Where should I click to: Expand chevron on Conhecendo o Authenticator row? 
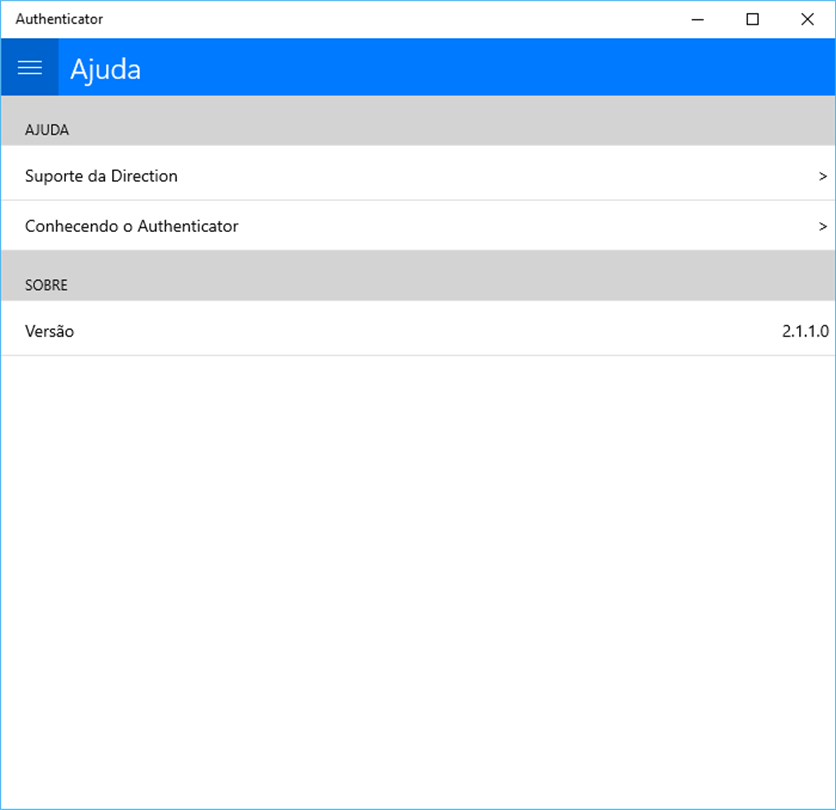click(x=823, y=226)
